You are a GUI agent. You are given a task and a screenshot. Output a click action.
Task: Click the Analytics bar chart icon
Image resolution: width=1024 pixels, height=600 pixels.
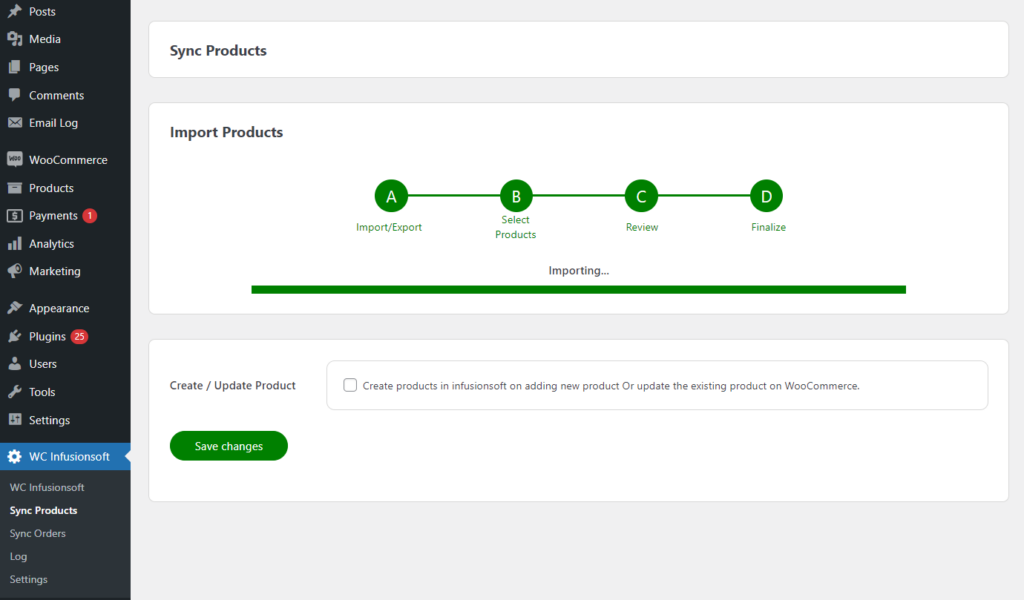click(14, 244)
